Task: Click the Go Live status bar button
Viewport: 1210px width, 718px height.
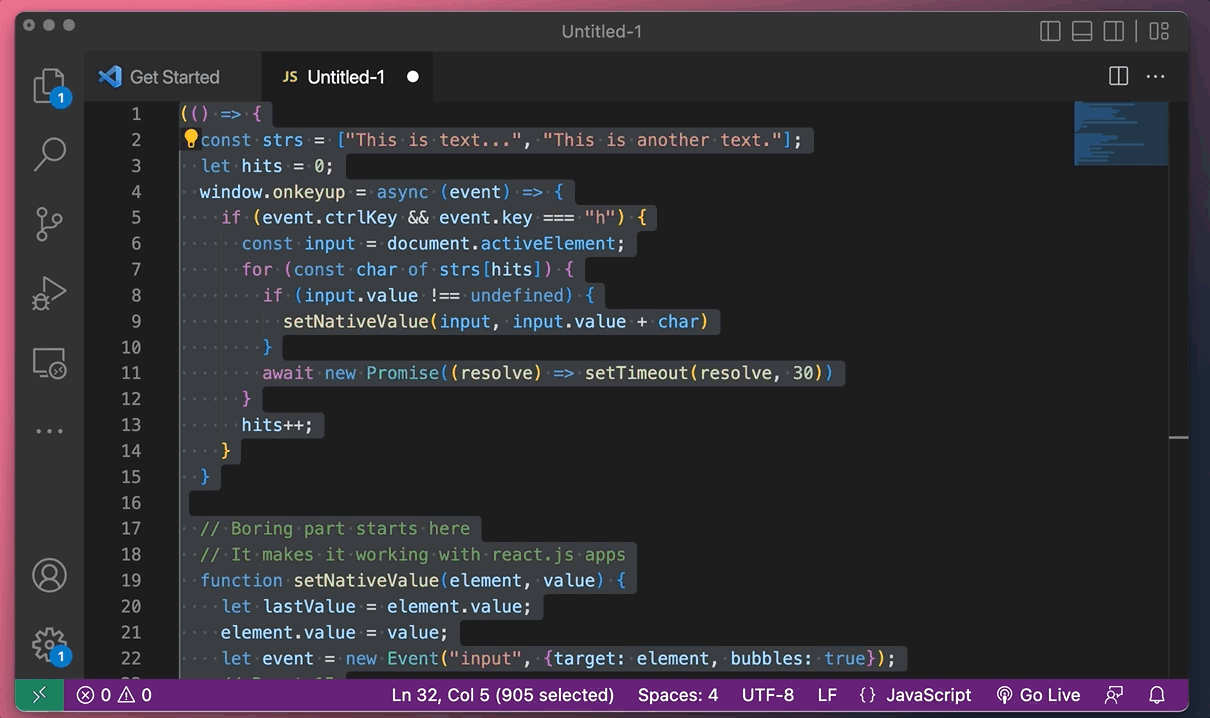Action: pyautogui.click(x=1038, y=695)
